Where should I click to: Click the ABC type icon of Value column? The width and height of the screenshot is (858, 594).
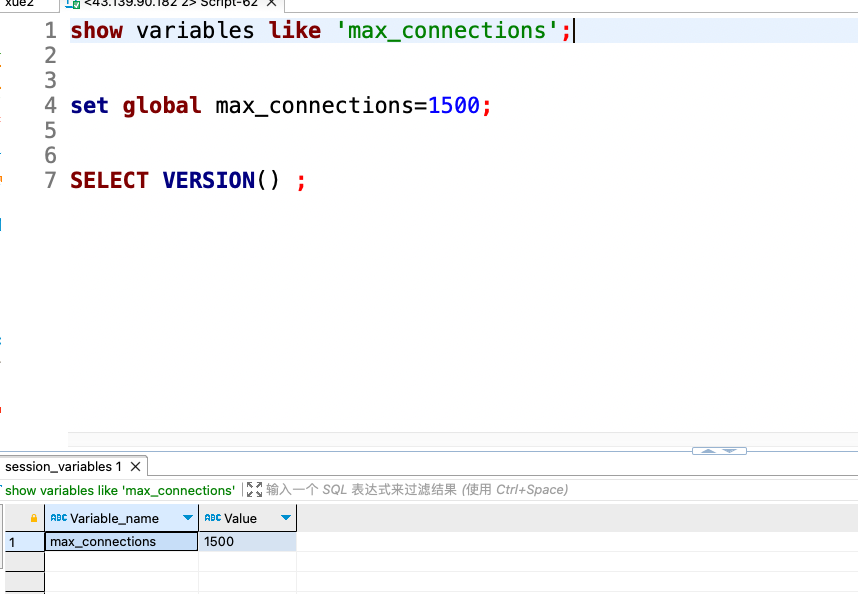(212, 517)
